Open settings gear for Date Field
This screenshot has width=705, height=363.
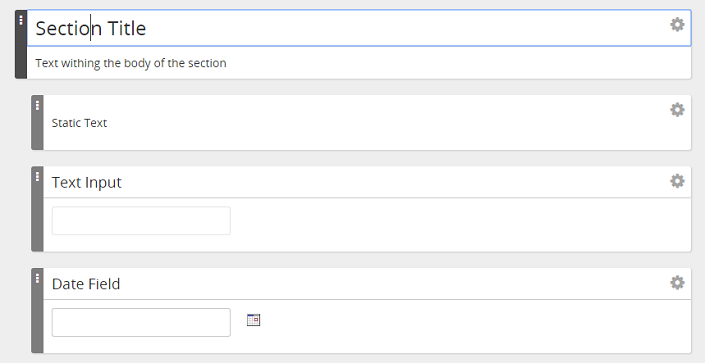point(677,282)
